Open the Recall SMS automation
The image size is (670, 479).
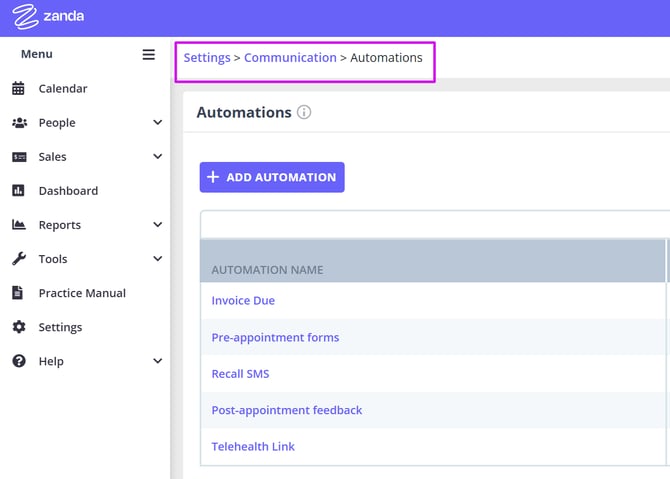[240, 374]
